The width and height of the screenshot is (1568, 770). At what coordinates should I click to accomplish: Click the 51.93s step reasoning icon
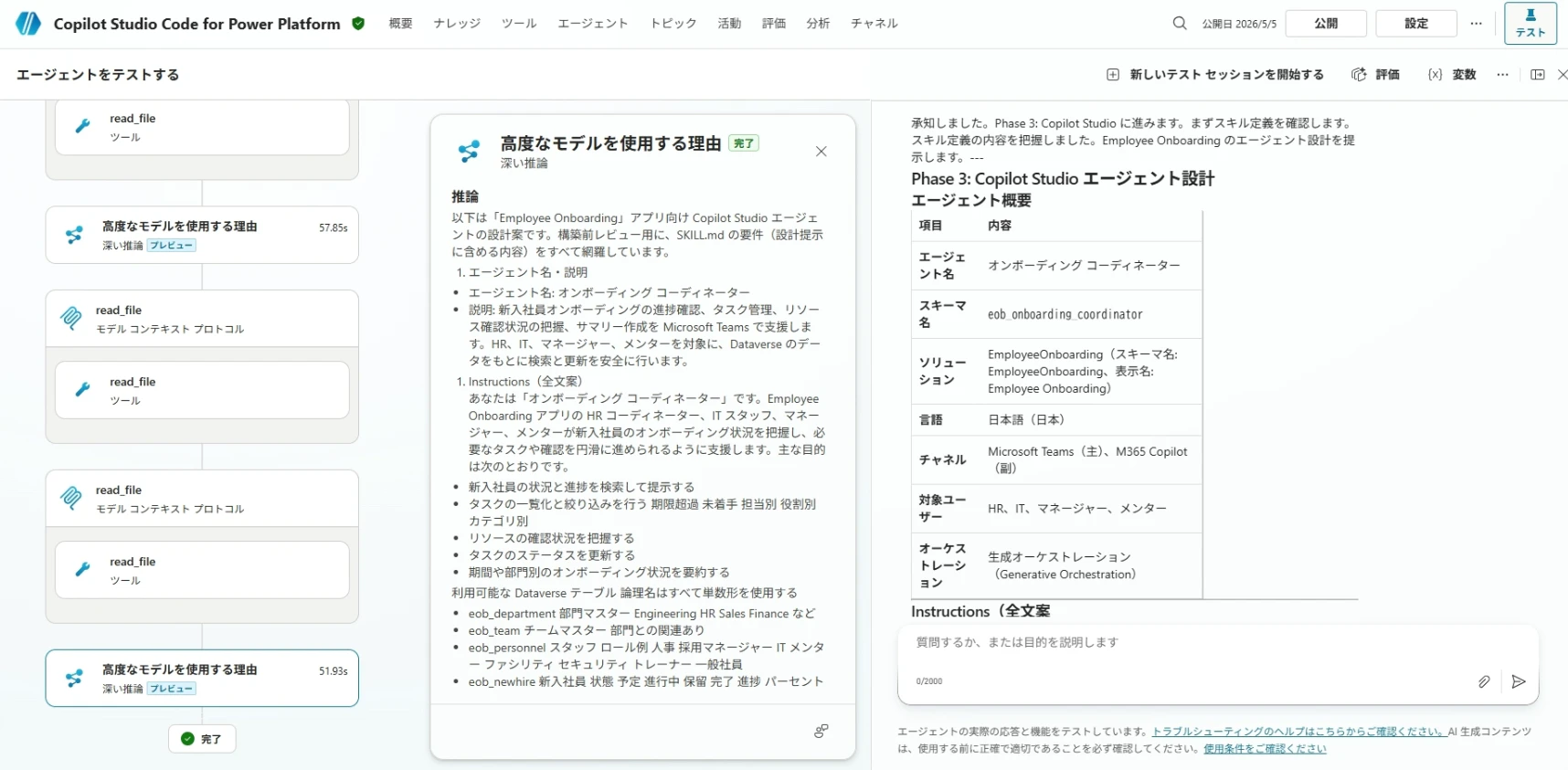74,679
